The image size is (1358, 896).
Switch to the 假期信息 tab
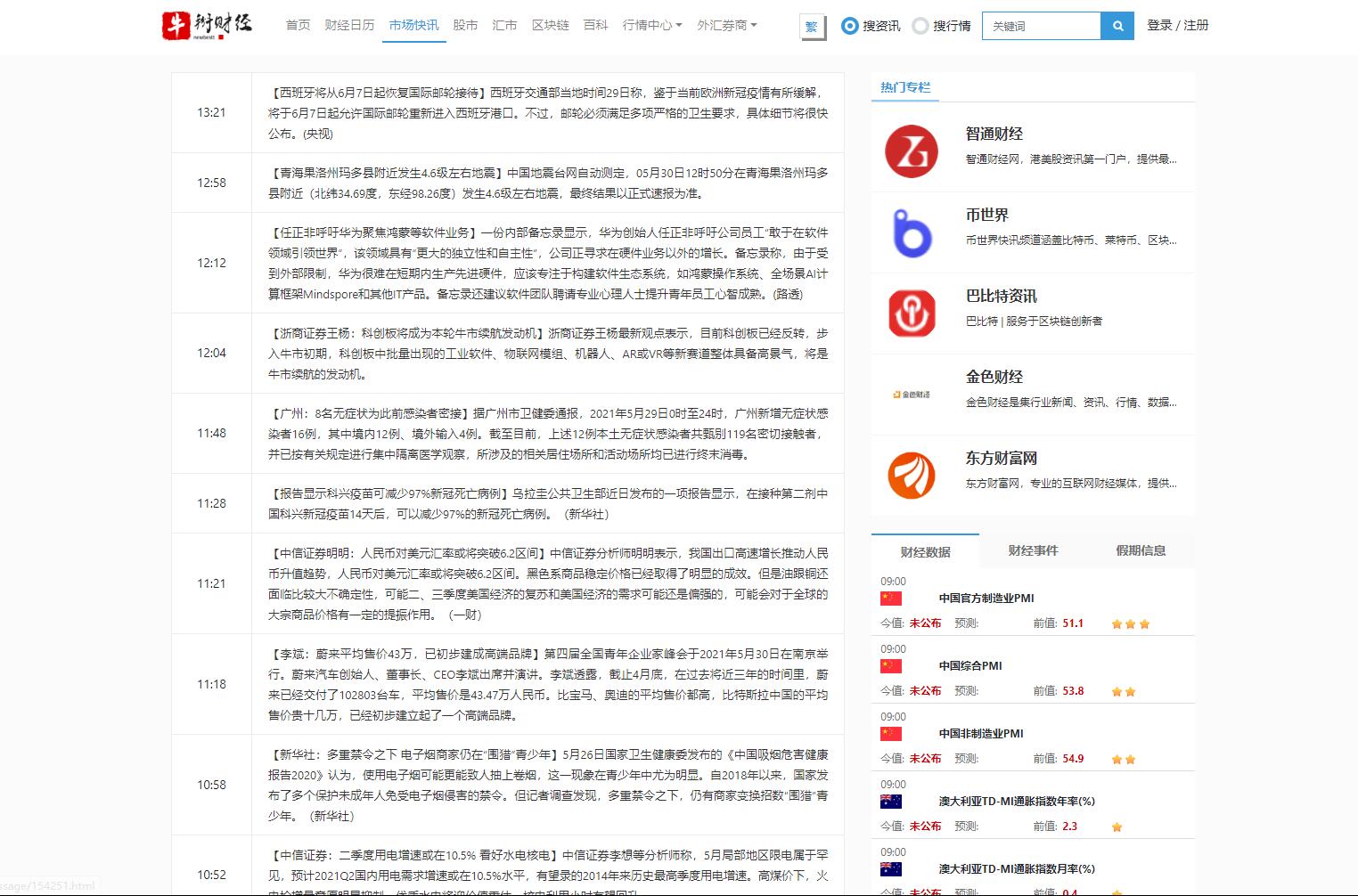[x=1141, y=550]
